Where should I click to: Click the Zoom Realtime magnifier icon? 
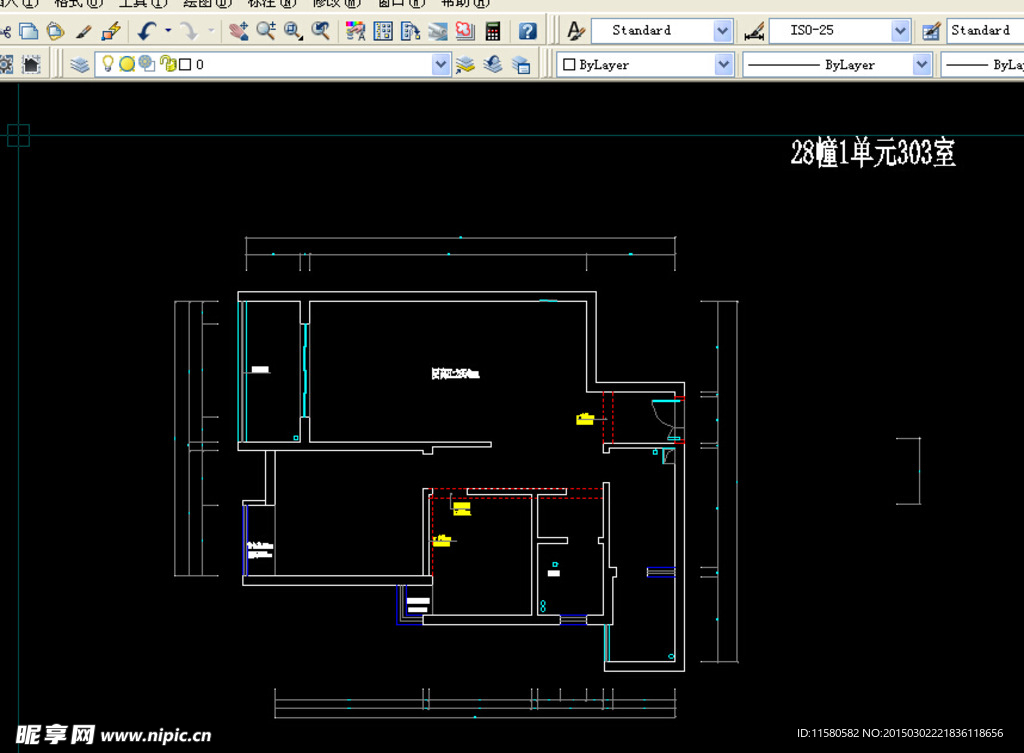(x=266, y=31)
